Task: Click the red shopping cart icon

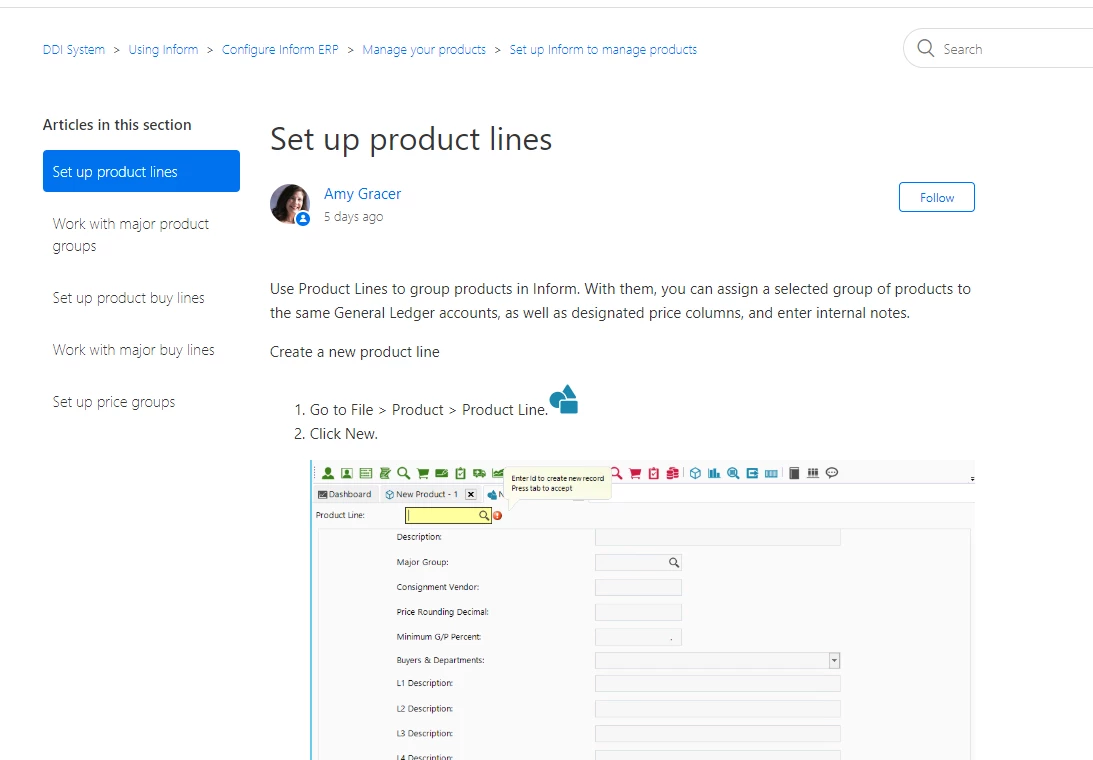Action: pos(635,473)
